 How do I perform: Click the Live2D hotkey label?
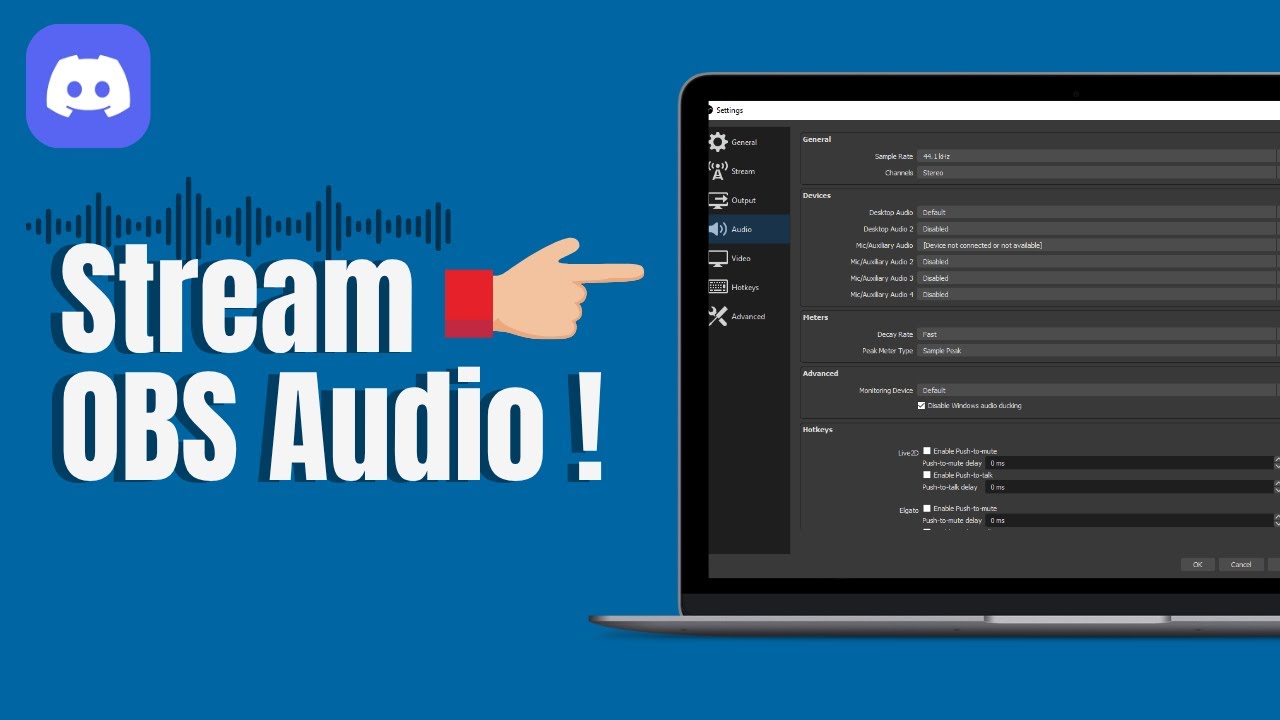(908, 453)
